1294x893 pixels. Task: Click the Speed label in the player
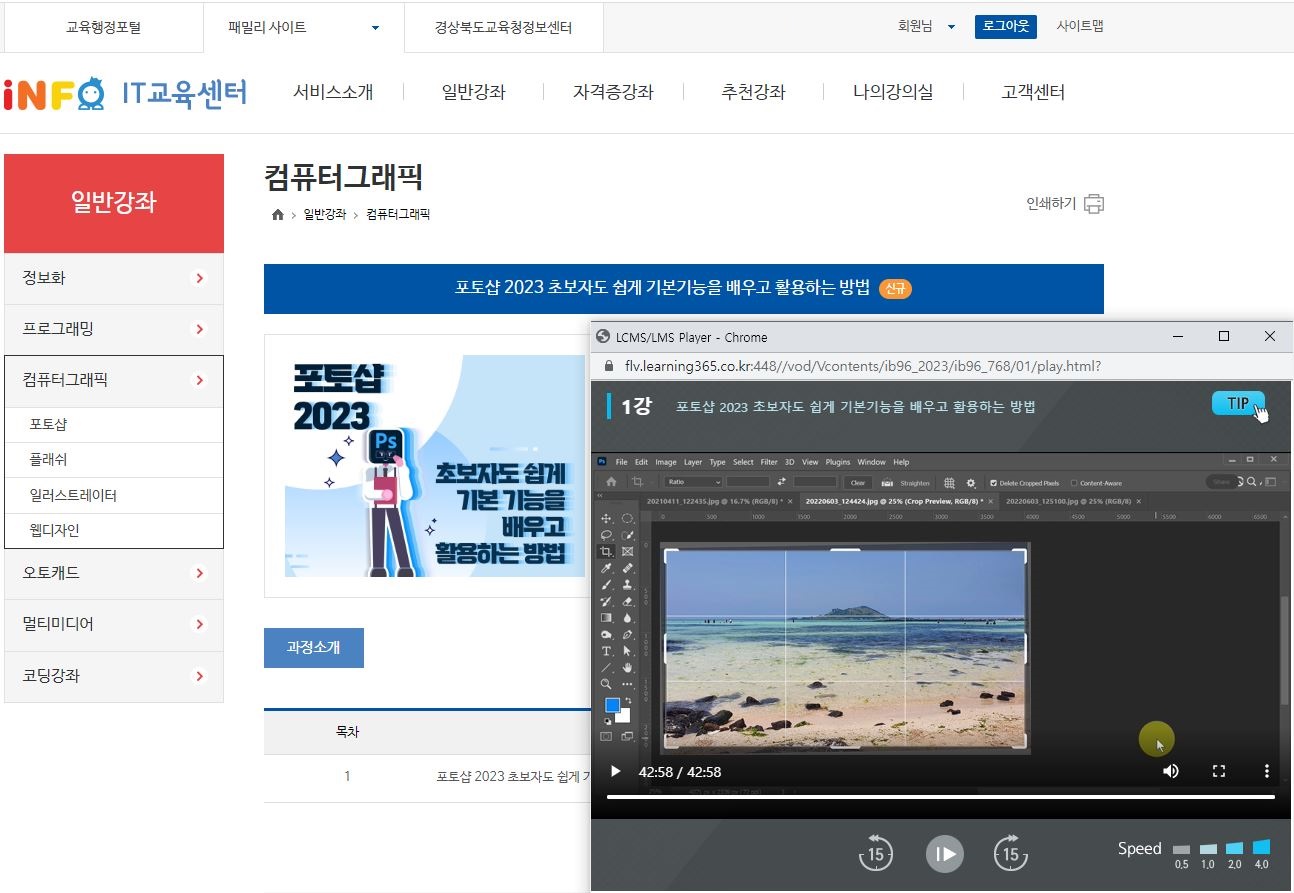coord(1140,849)
